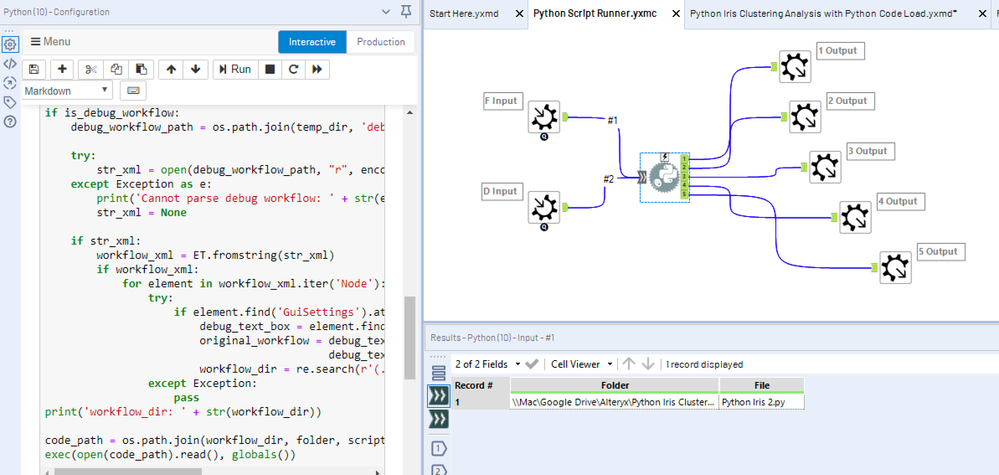Expand the 2 of 2 Fields dropdown
The height and width of the screenshot is (475, 999).
[487, 364]
